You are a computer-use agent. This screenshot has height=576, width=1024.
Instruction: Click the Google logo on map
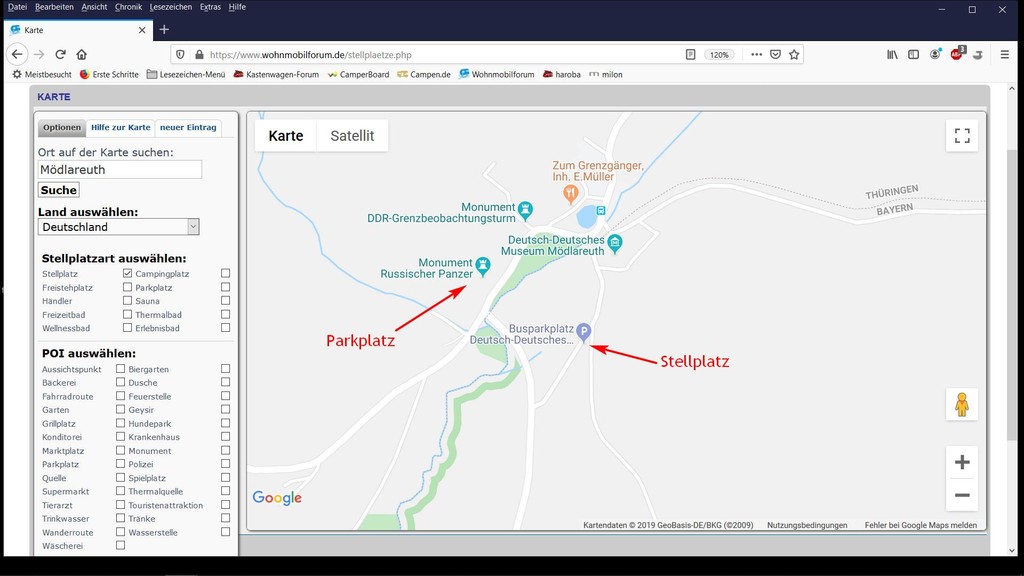277,498
